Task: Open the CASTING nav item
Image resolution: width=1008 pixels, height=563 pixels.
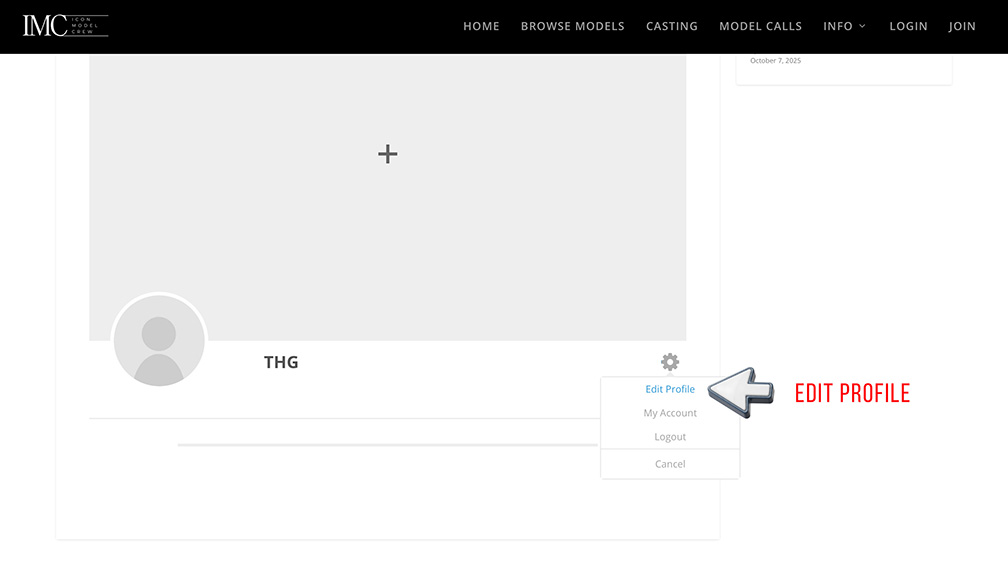Action: (x=671, y=26)
